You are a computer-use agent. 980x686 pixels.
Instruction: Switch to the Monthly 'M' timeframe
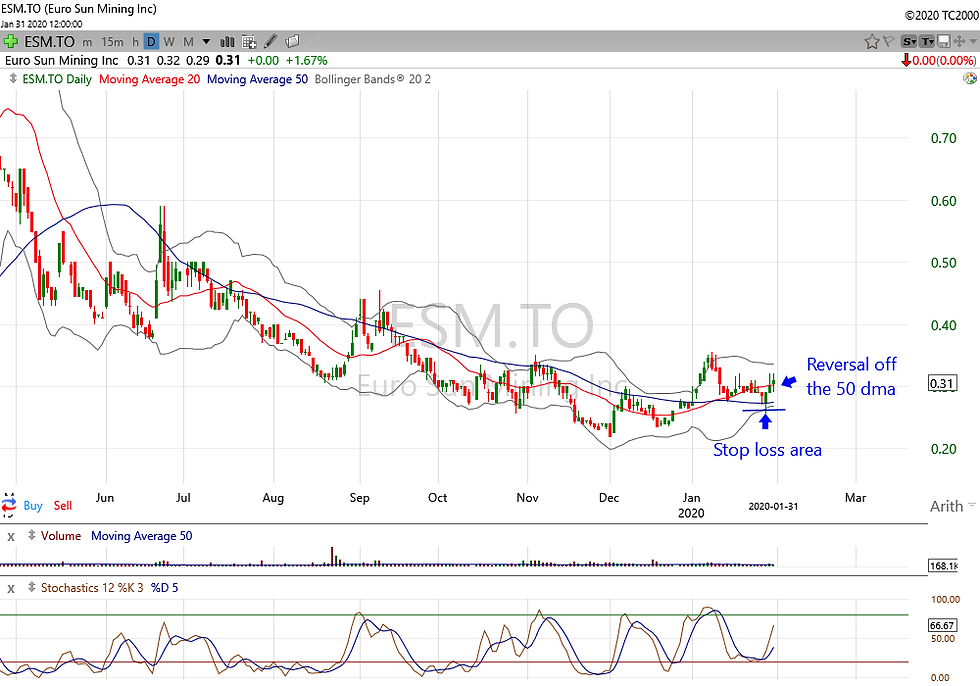tap(188, 42)
